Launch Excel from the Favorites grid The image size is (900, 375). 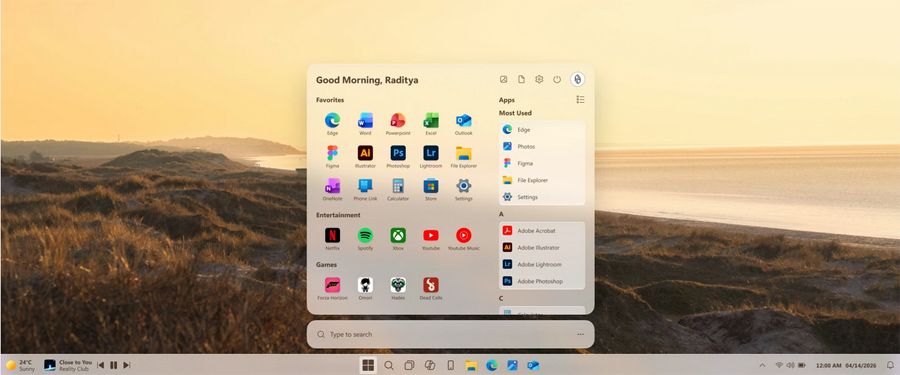430,123
